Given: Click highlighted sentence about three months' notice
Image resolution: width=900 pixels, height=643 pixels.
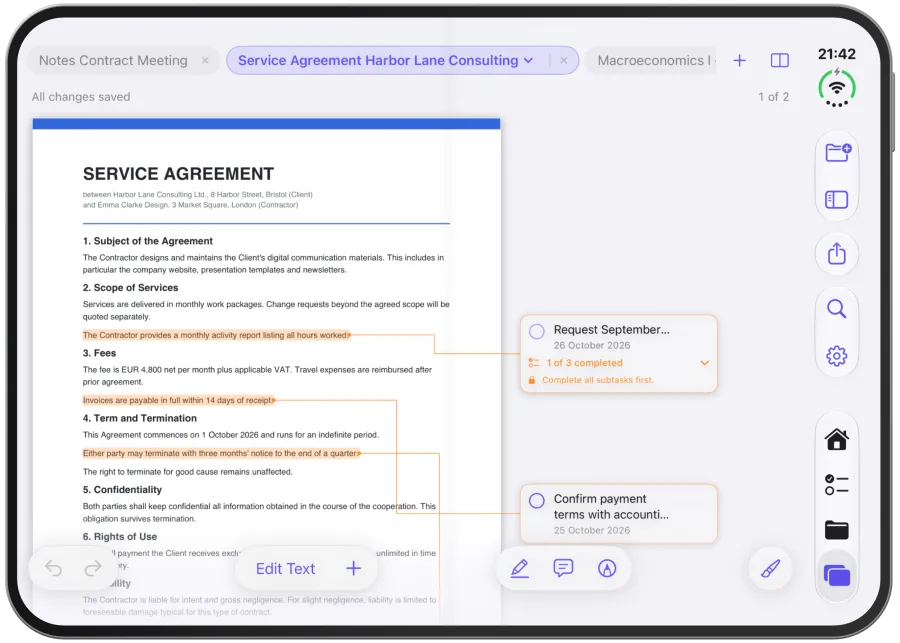Looking at the screenshot, I should (220, 453).
